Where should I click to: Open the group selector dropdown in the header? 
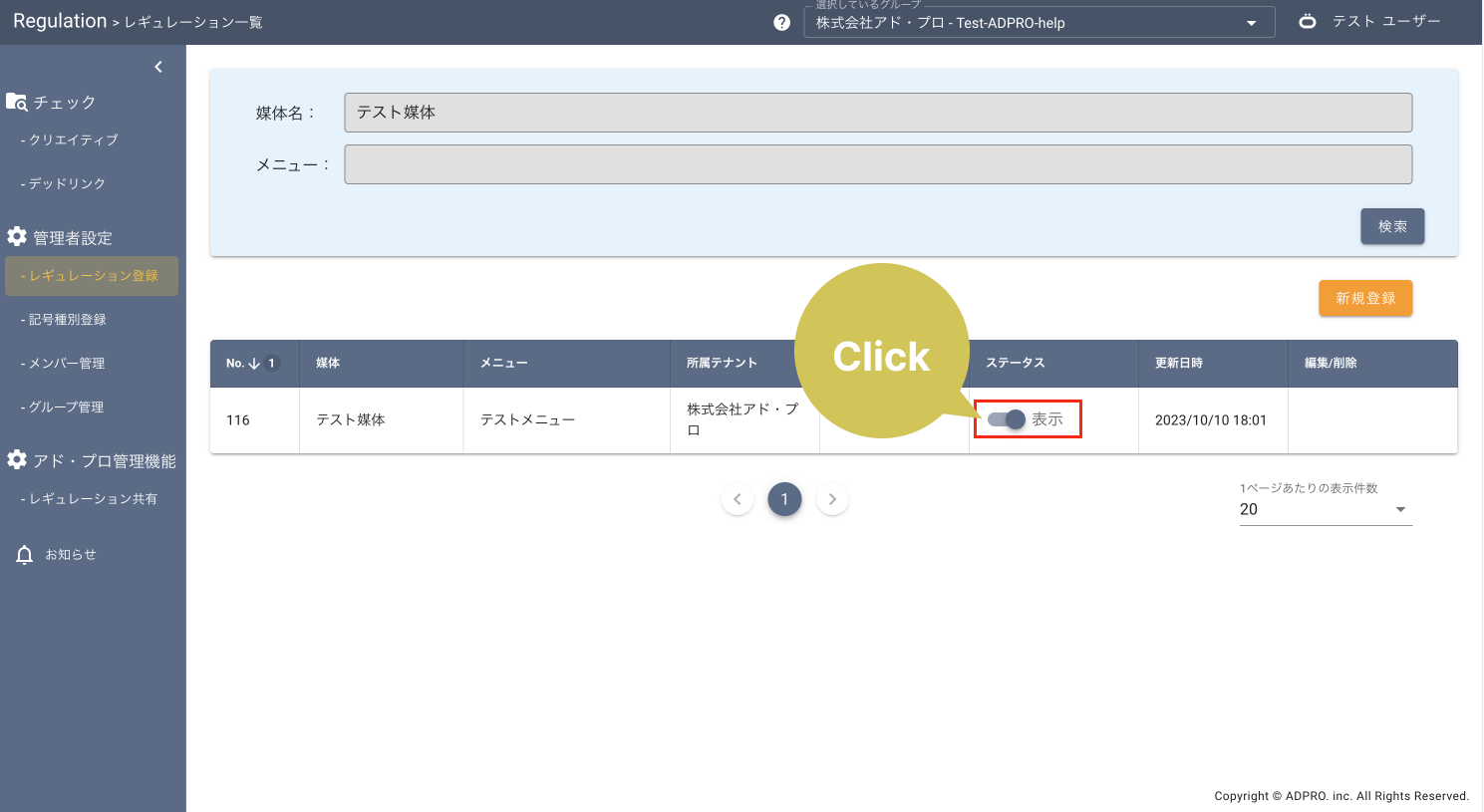1252,22
